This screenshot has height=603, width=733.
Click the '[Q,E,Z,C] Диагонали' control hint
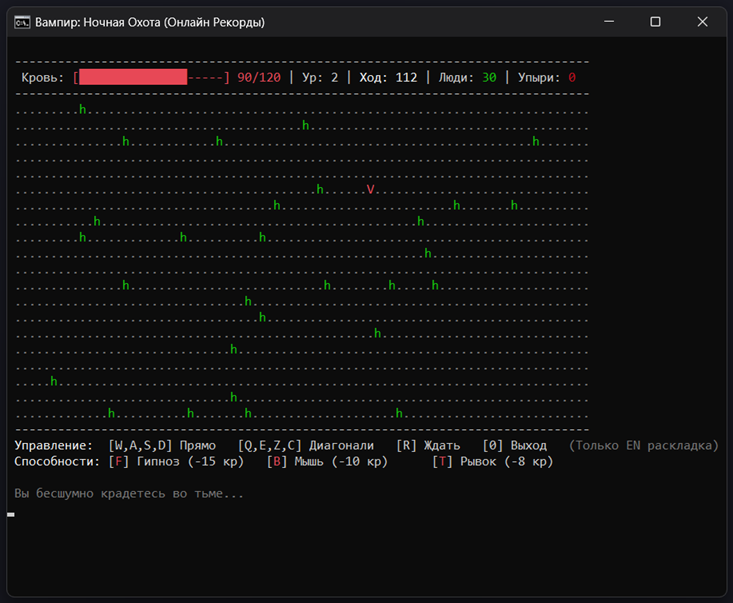pos(306,445)
